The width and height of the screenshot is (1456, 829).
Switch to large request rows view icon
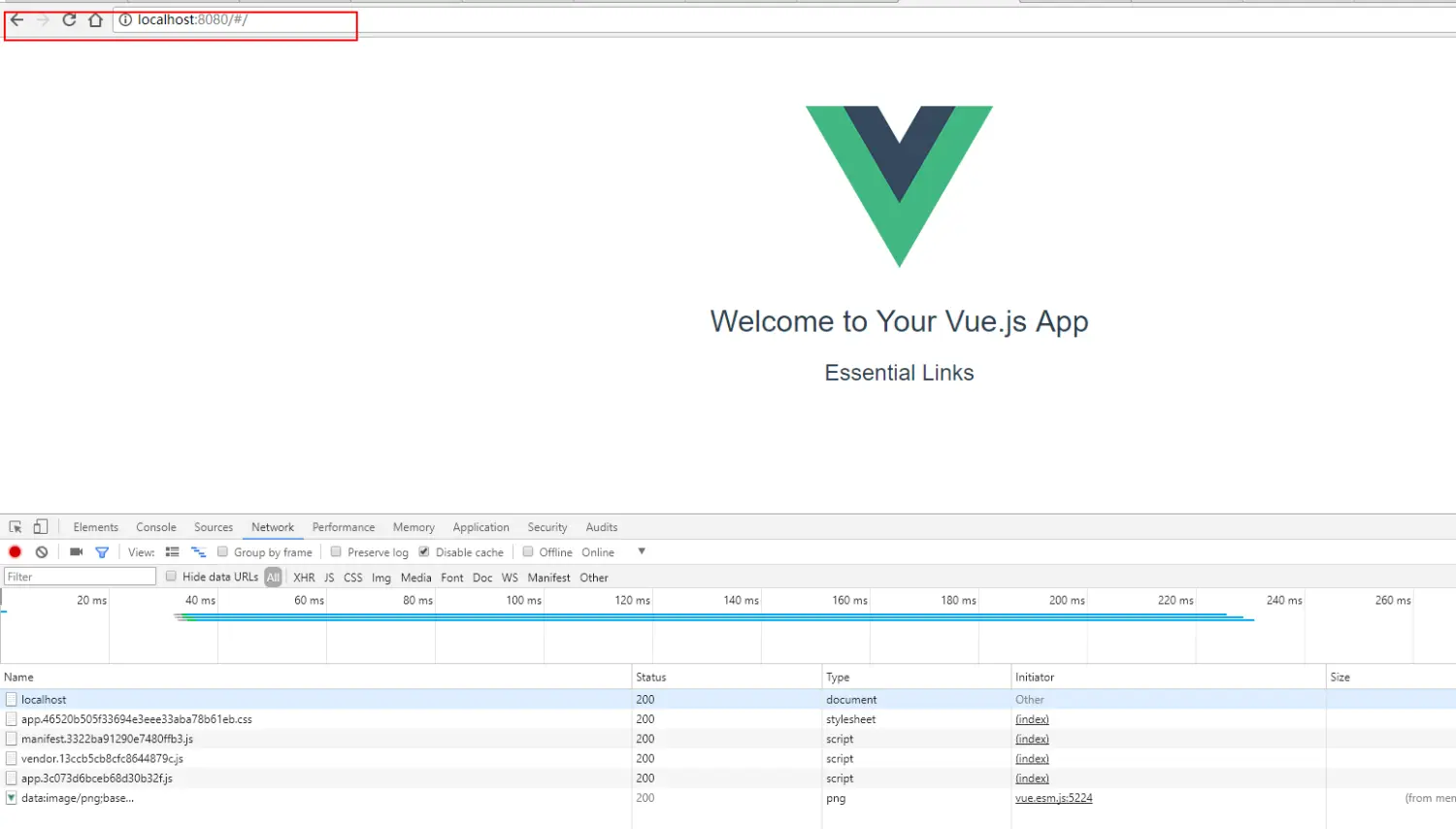pyautogui.click(x=173, y=551)
